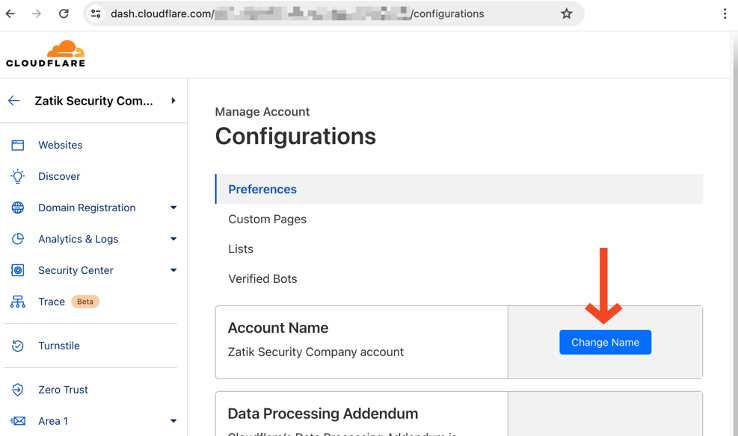Open the Lists tab
The image size is (738, 436).
(x=241, y=249)
